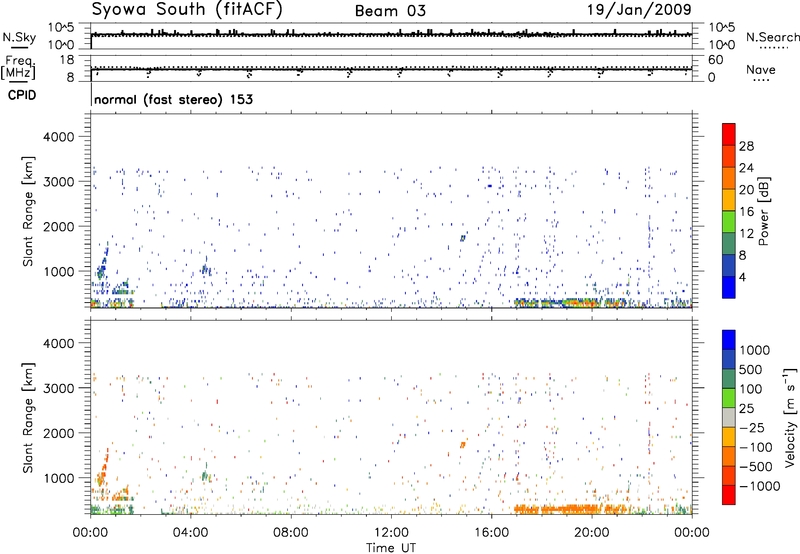
Task: Click the "Syowa South (fitACF)" plot title
Action: point(187,10)
